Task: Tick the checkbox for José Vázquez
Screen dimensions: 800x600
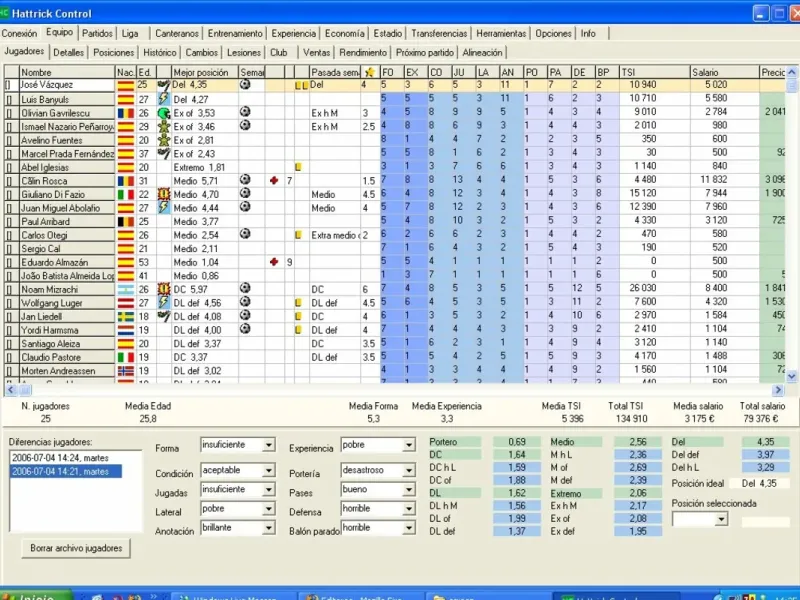Action: click(x=8, y=85)
